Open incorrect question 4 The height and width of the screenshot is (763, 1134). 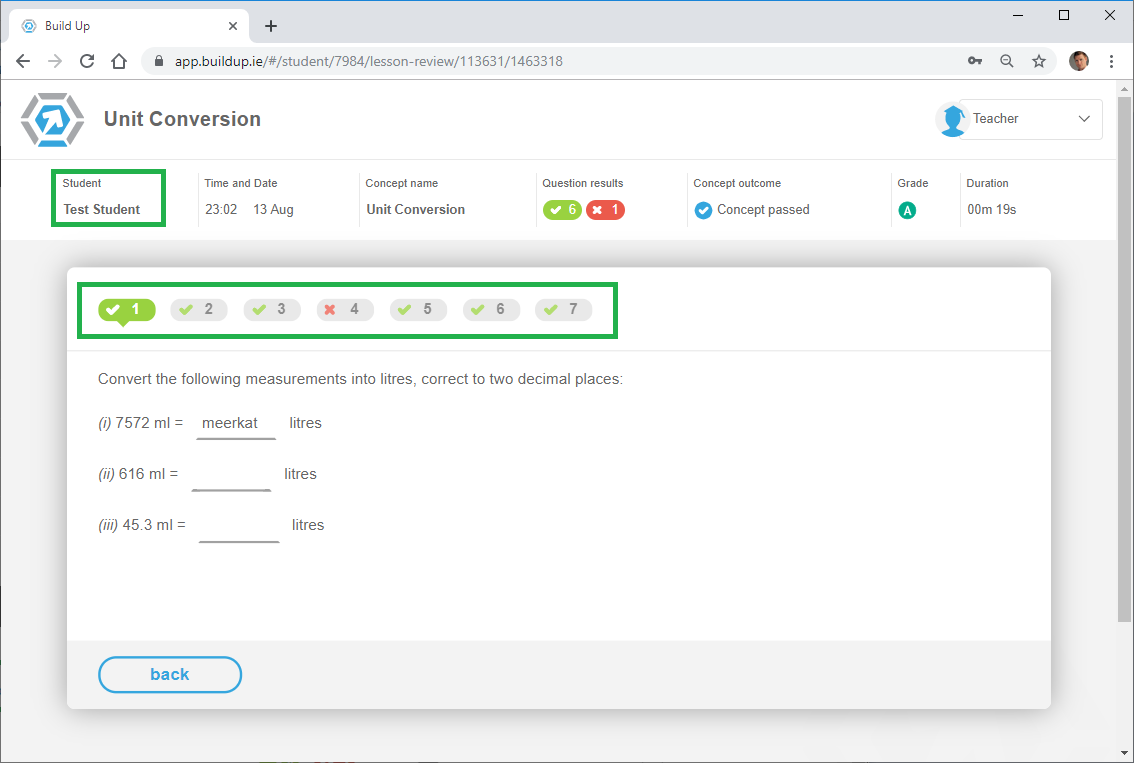click(345, 309)
